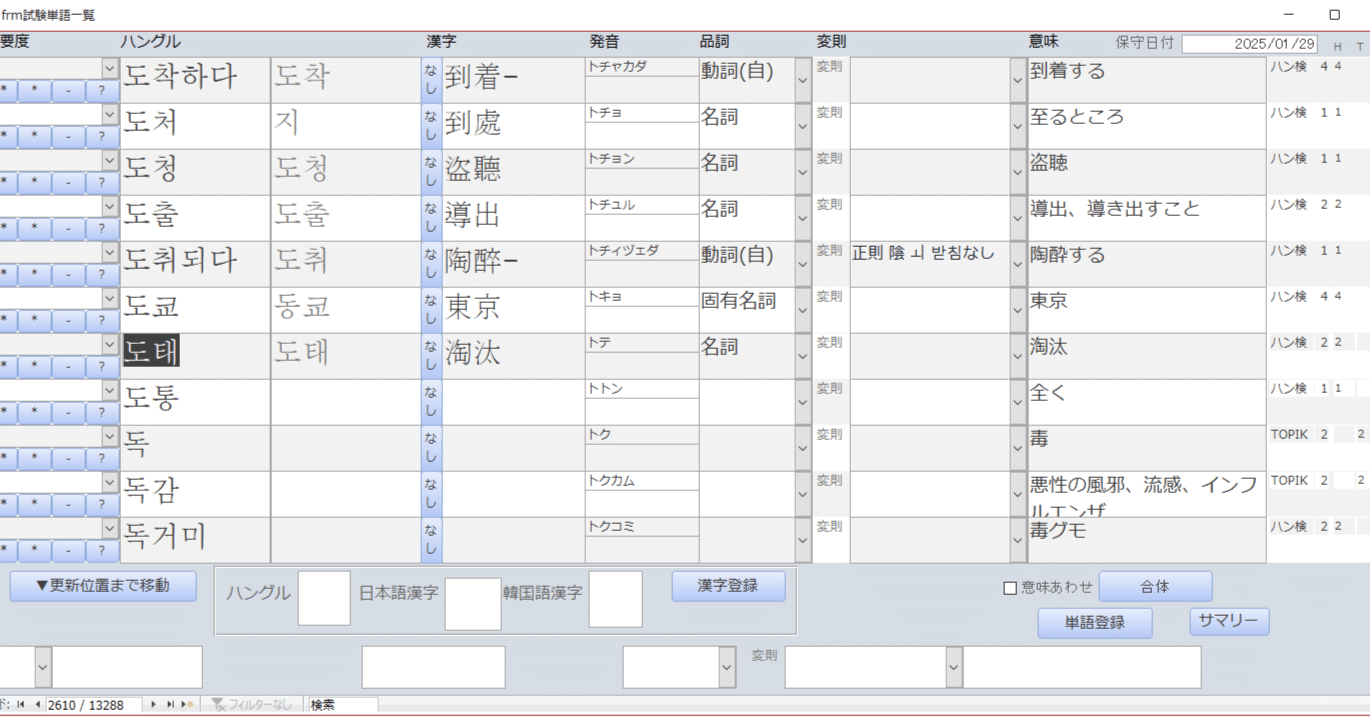This screenshot has width=1370, height=717.
Task: Click the ? button in the 독감 row
Action: coord(102,505)
